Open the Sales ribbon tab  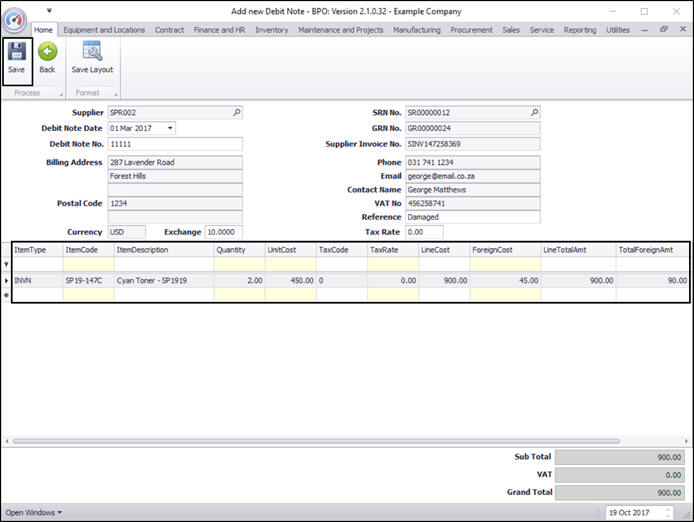511,30
